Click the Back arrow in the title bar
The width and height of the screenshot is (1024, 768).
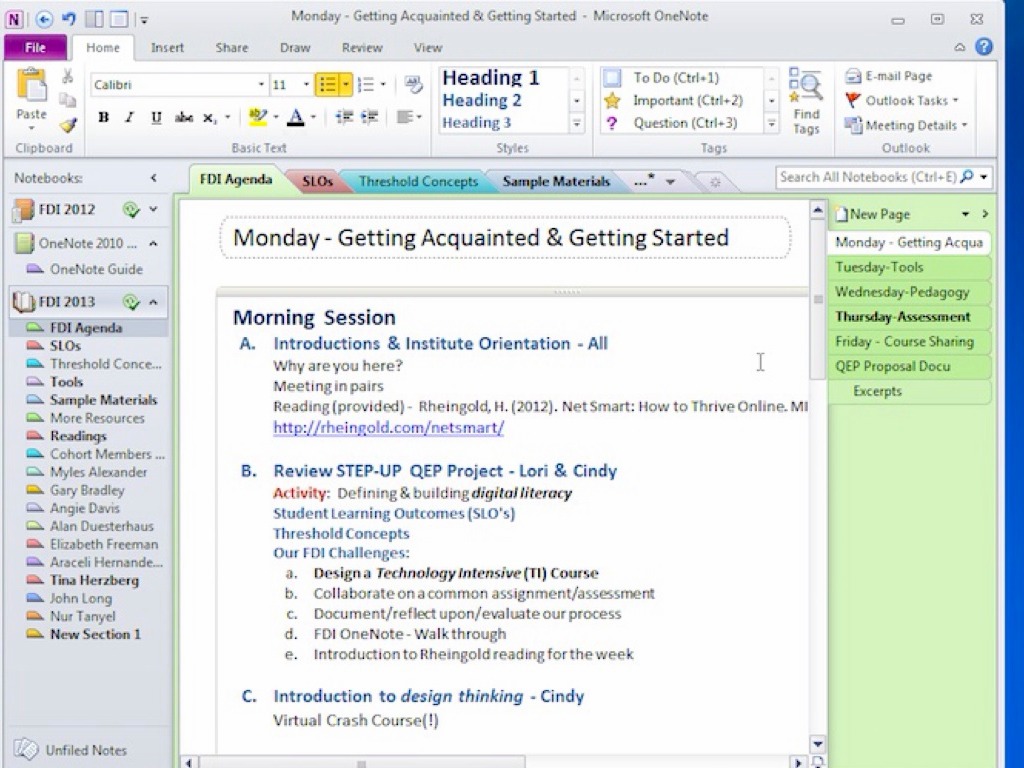pyautogui.click(x=44, y=18)
